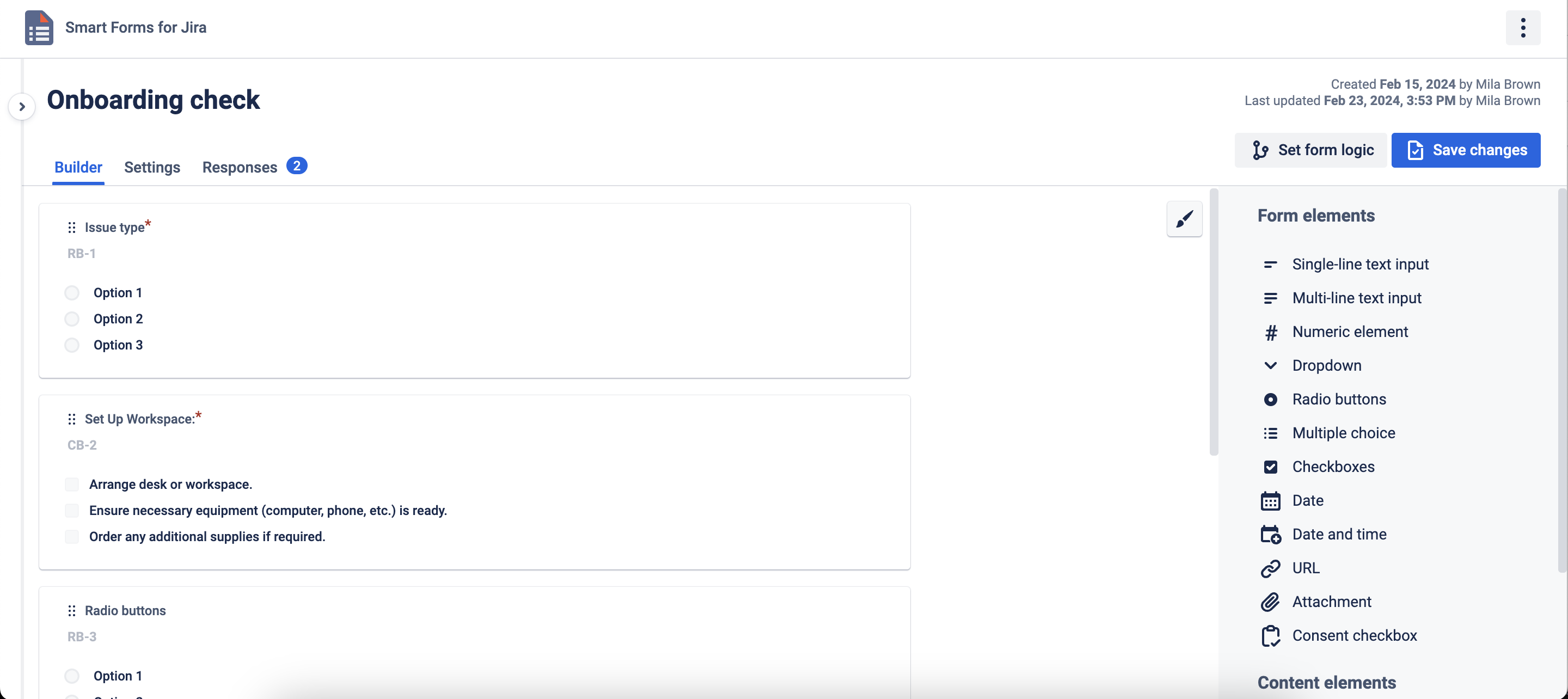This screenshot has height=699, width=1568.
Task: Add a URL form element
Action: pos(1306,568)
